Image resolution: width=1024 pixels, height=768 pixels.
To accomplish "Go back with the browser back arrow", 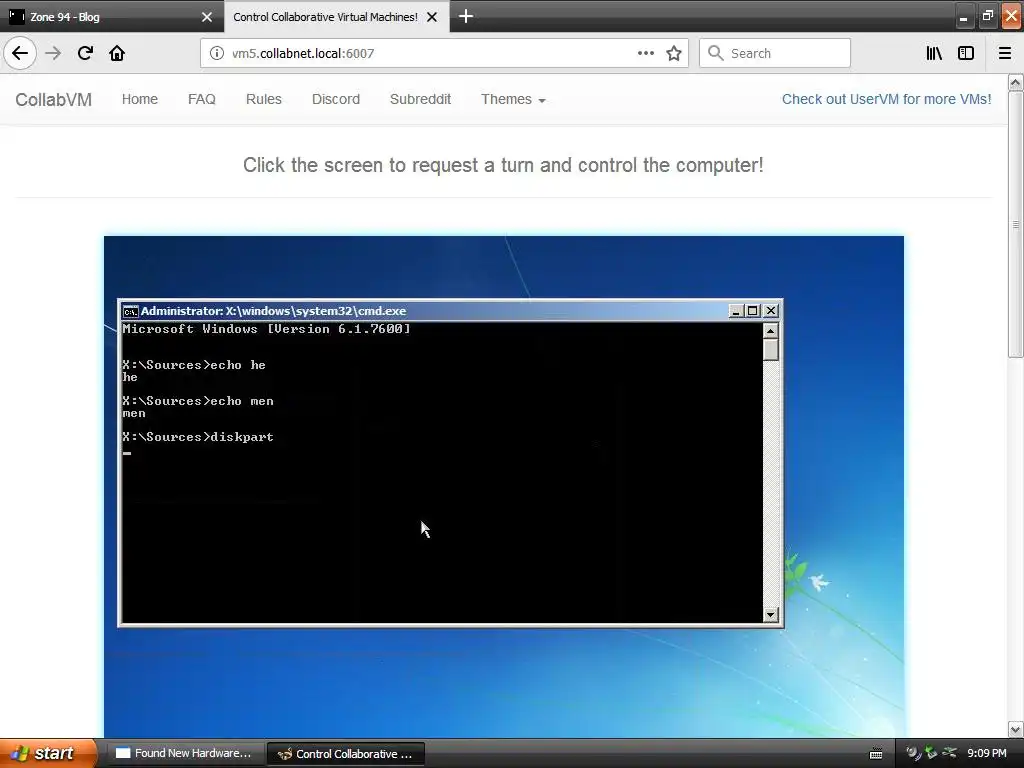I will point(20,53).
